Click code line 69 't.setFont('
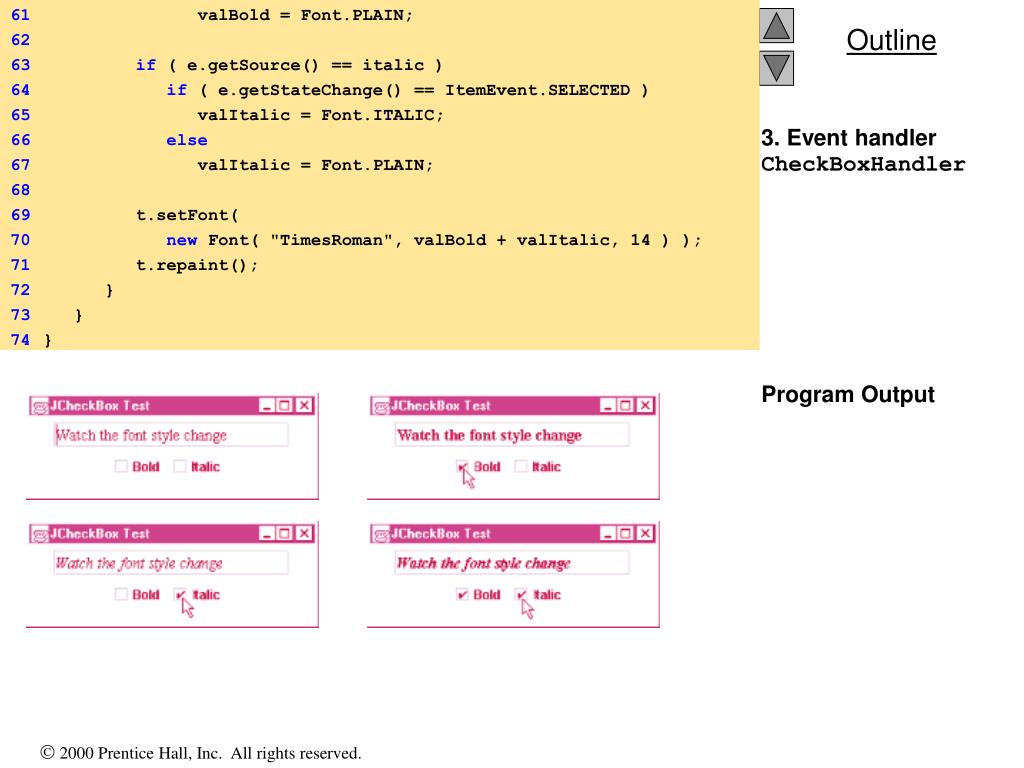The height and width of the screenshot is (768, 1024). [x=187, y=215]
